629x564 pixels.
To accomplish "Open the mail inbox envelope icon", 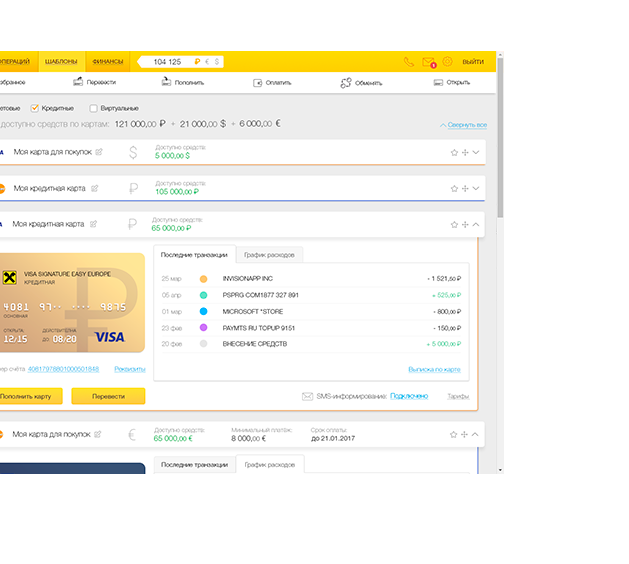I will pyautogui.click(x=428, y=62).
